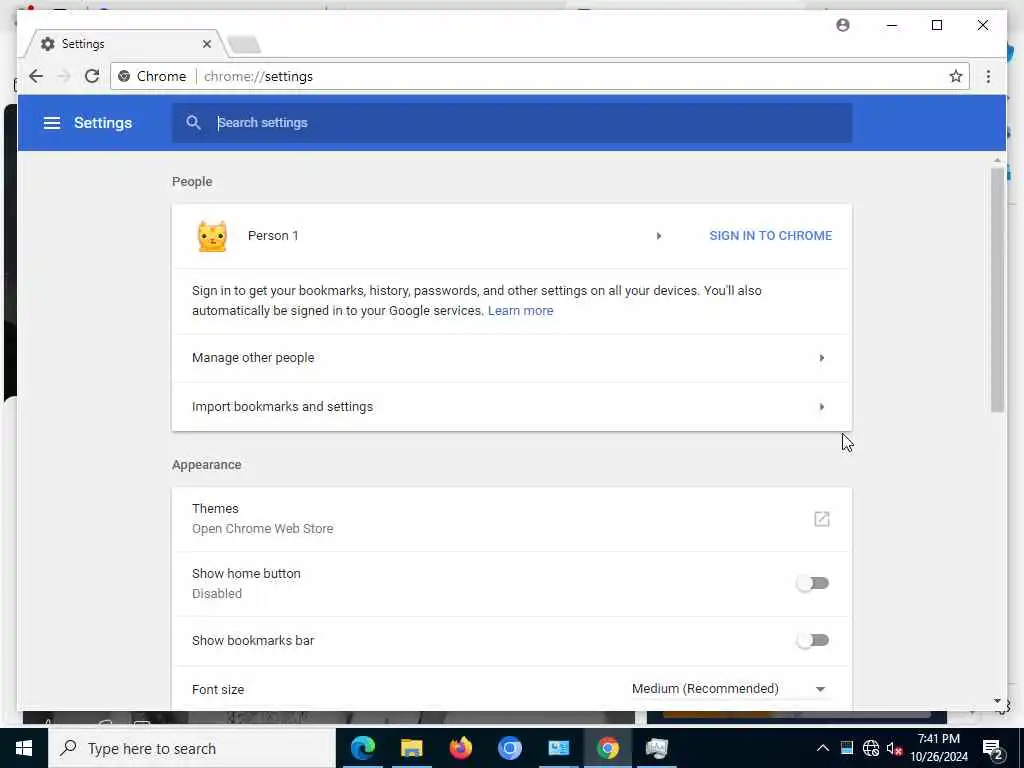Open Import bookmarks and settings
The width and height of the screenshot is (1024, 768).
coord(511,406)
